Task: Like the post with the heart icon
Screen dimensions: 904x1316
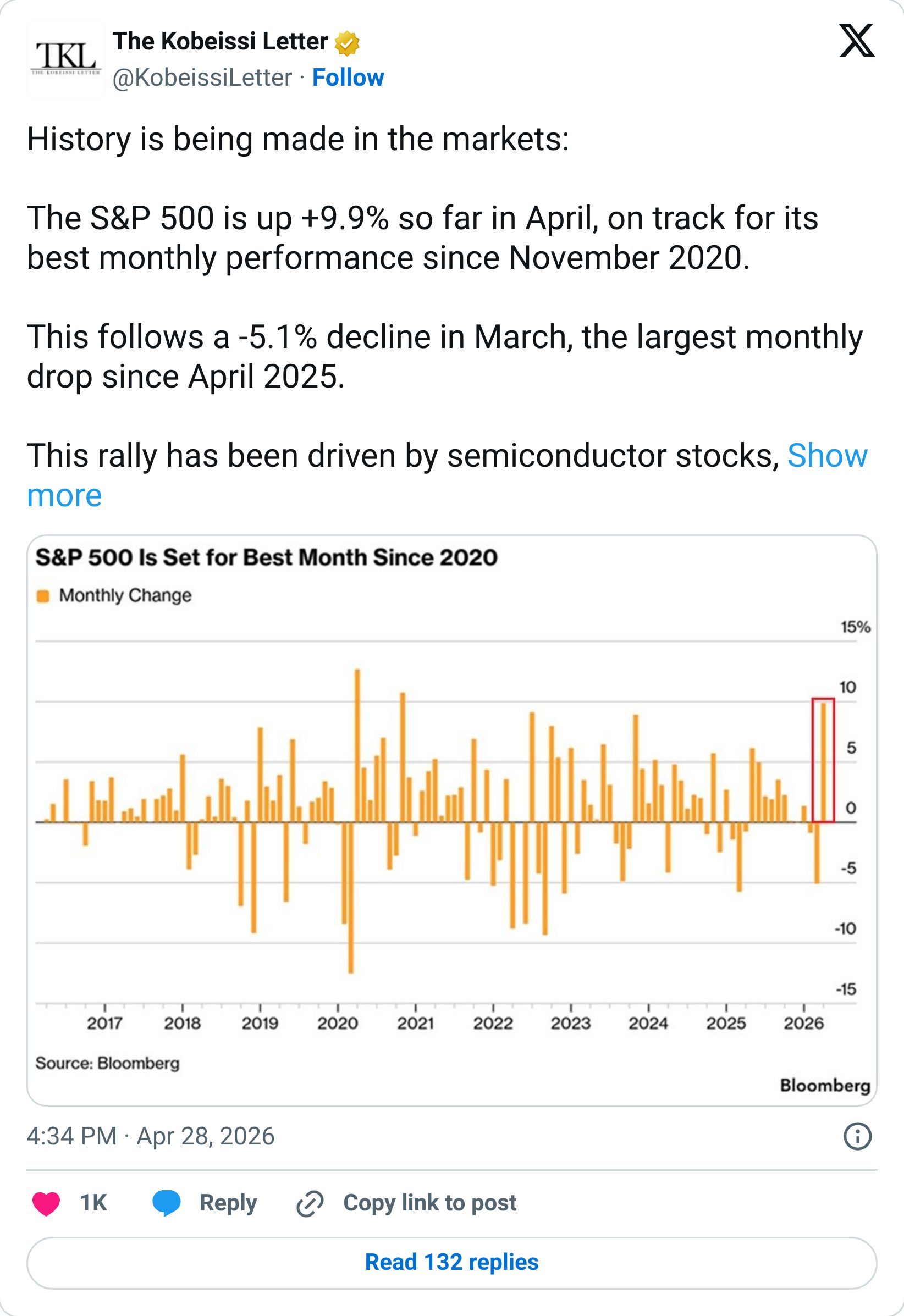Action: point(46,1203)
